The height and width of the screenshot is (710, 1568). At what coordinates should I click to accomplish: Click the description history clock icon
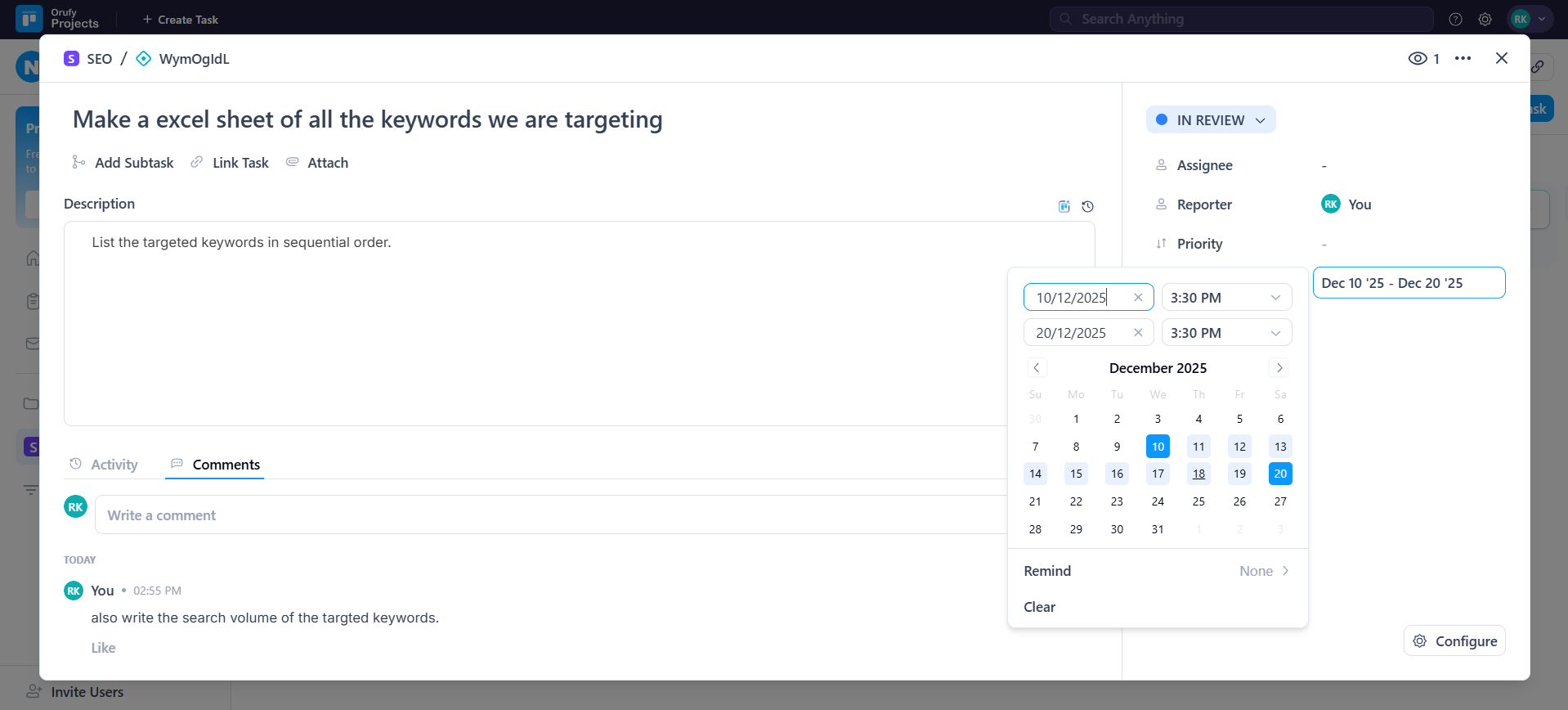[x=1087, y=207]
